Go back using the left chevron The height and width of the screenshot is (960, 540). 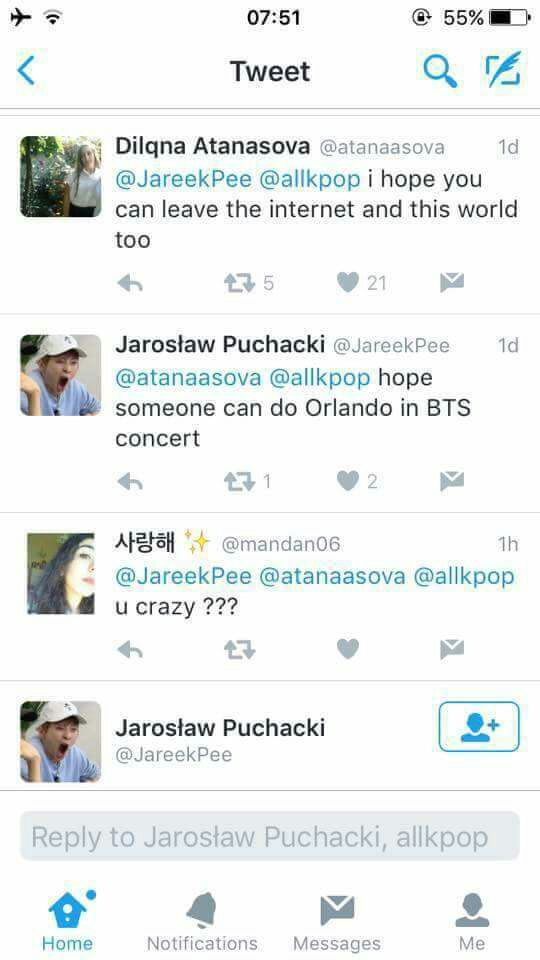click(x=26, y=70)
